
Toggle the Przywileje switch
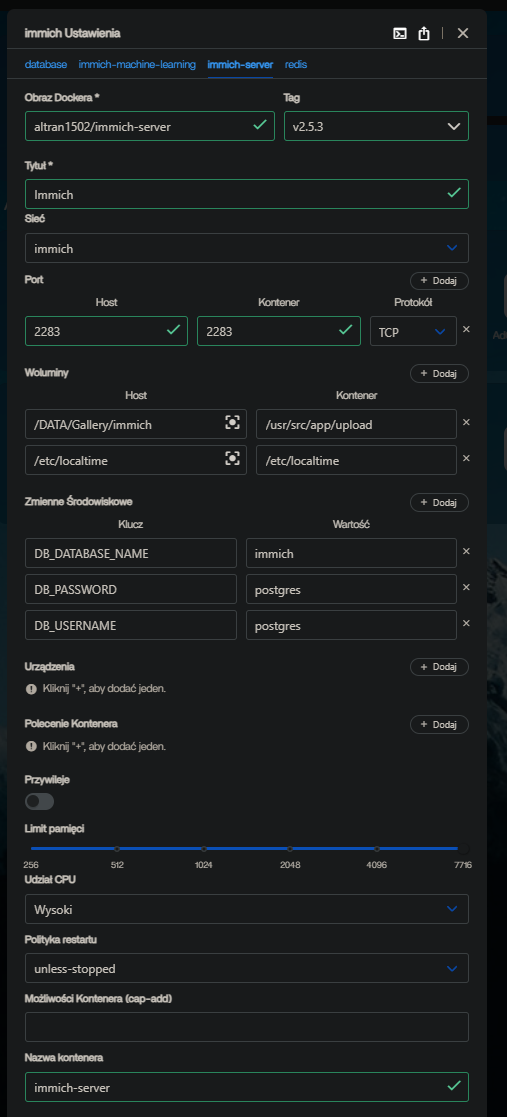tap(40, 801)
